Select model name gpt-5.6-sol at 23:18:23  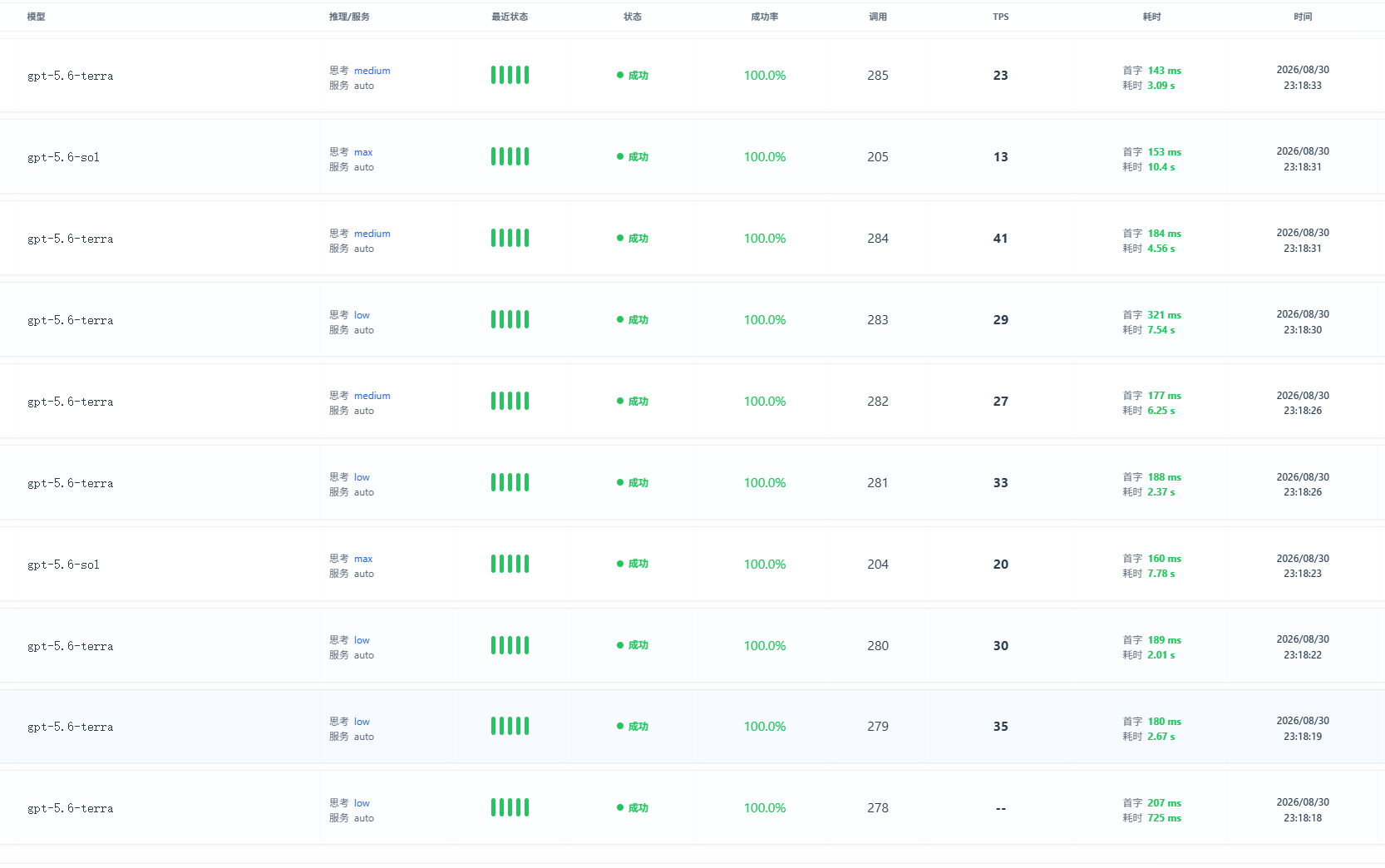tap(63, 565)
